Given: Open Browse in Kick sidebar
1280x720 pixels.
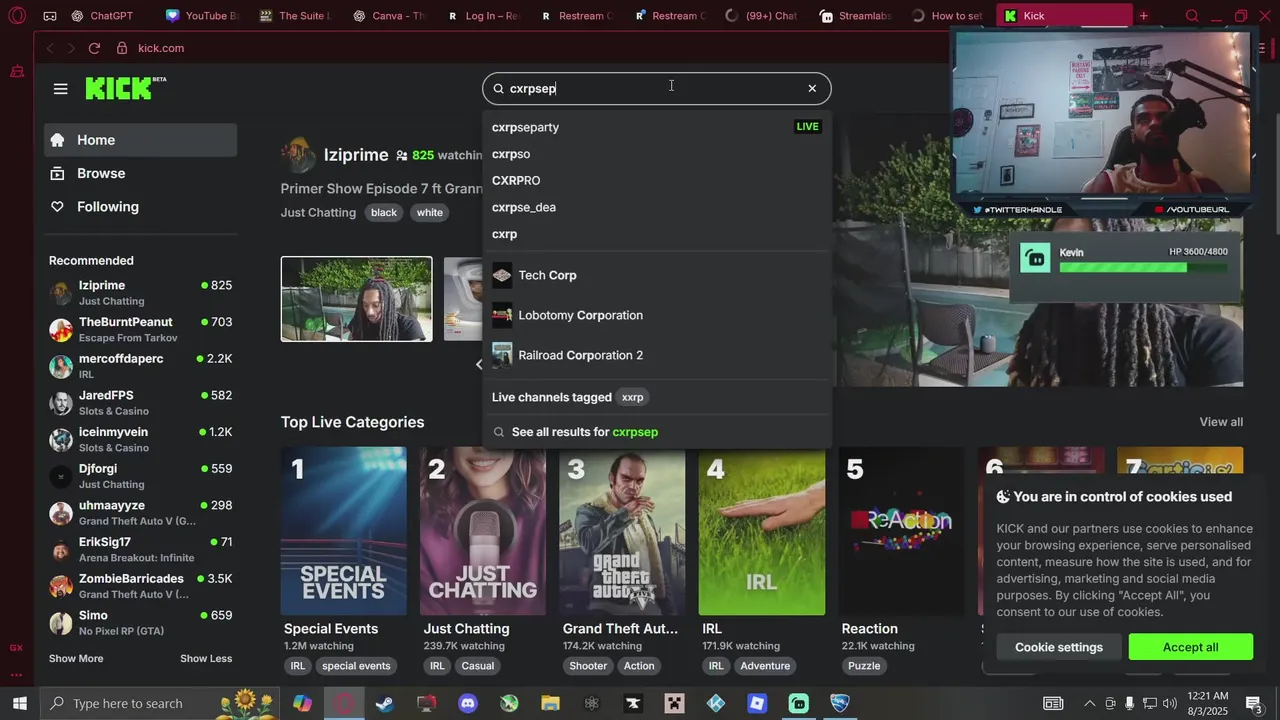Looking at the screenshot, I should point(140,173).
